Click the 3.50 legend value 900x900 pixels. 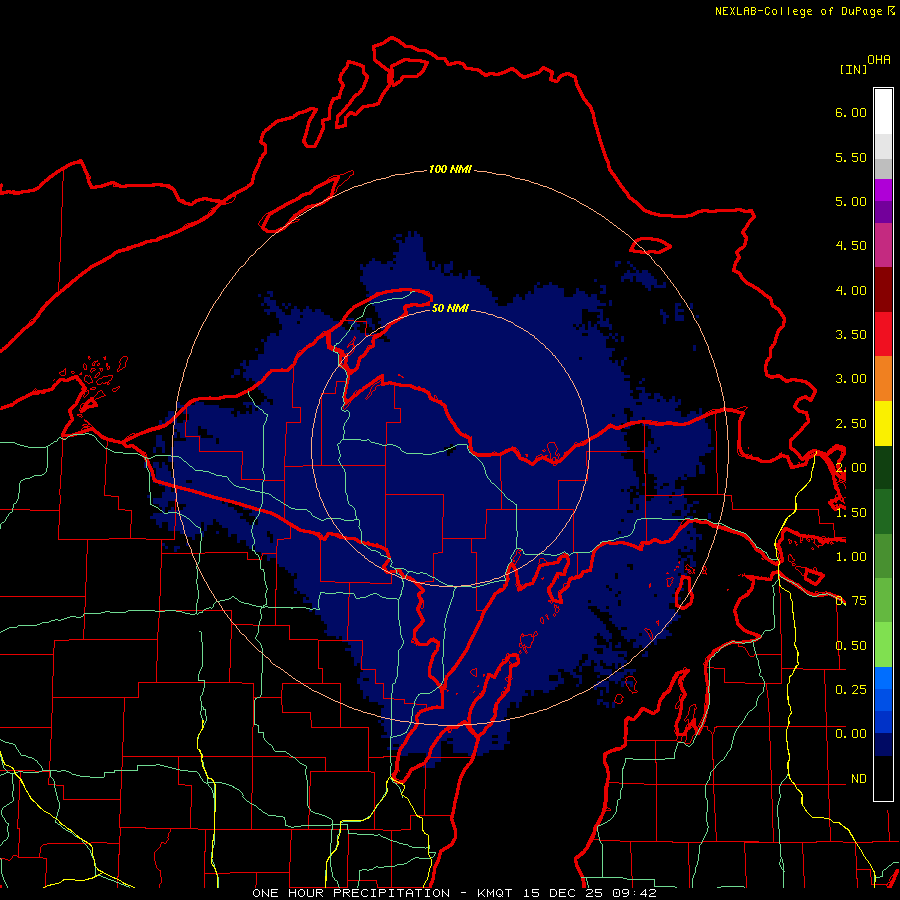point(851,334)
